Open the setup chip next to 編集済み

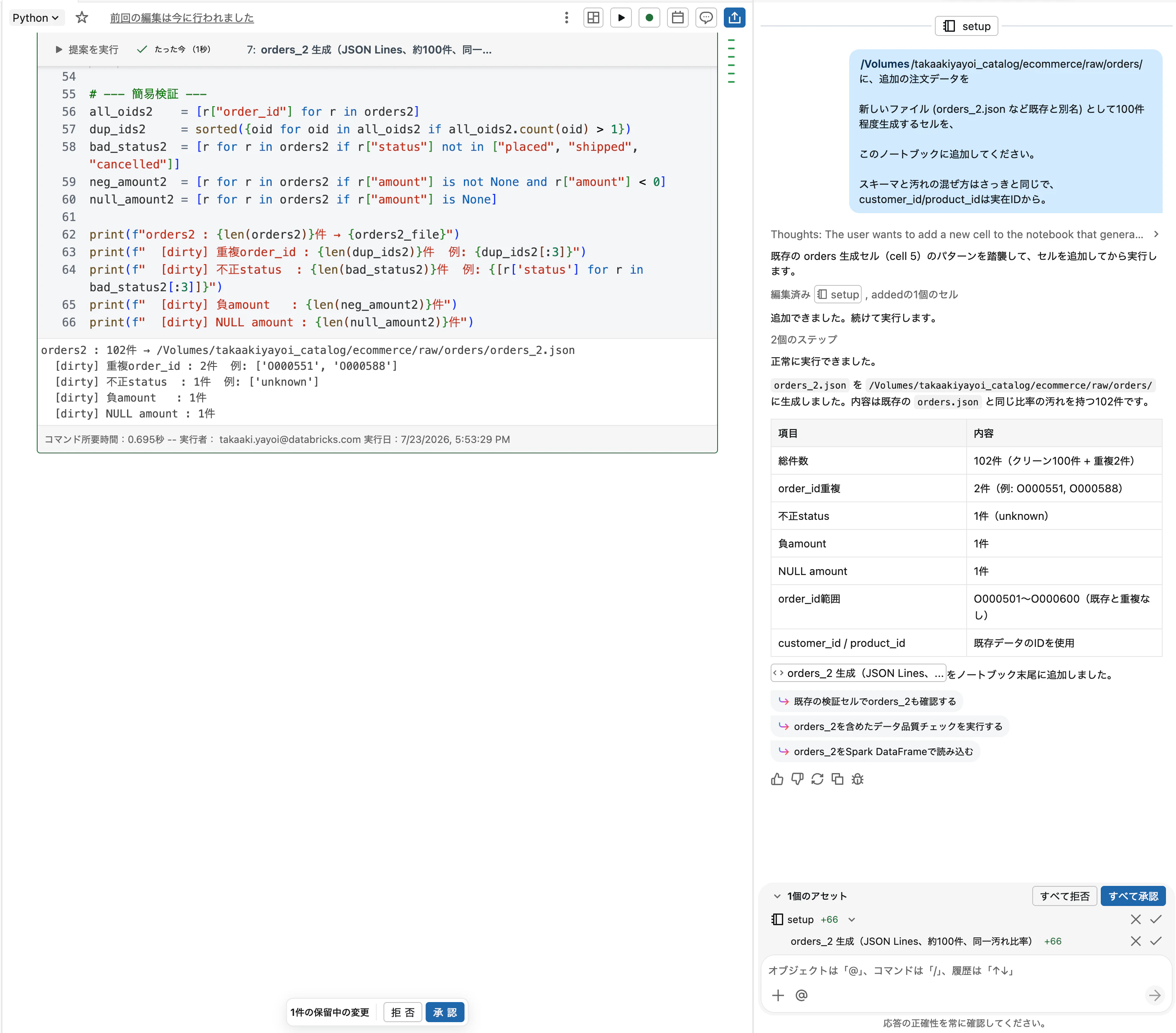point(837,295)
